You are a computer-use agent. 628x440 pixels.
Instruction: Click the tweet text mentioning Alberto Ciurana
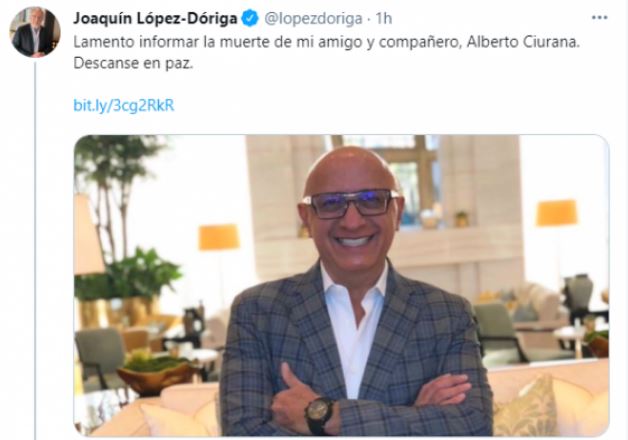point(326,42)
